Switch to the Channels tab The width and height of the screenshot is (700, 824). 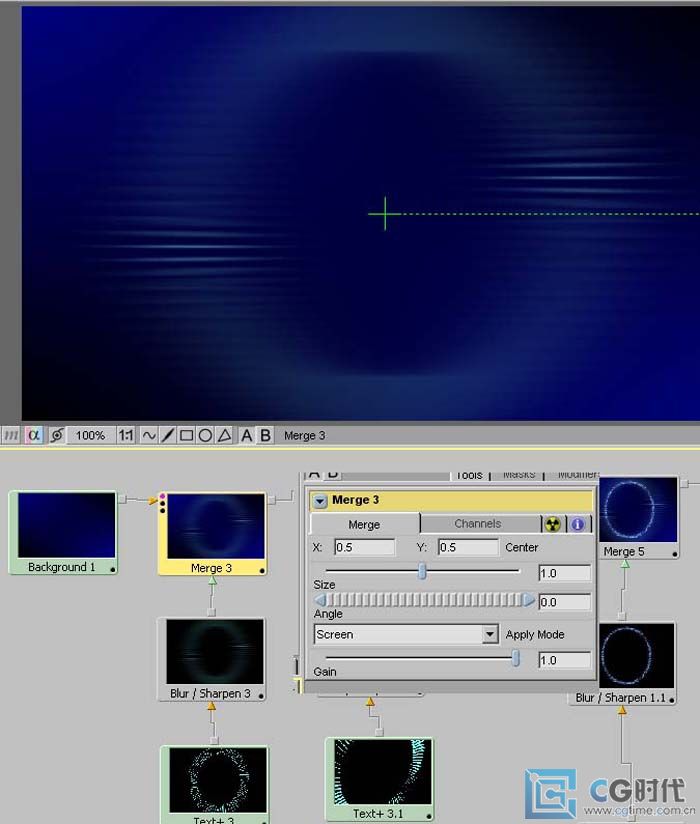coord(478,523)
